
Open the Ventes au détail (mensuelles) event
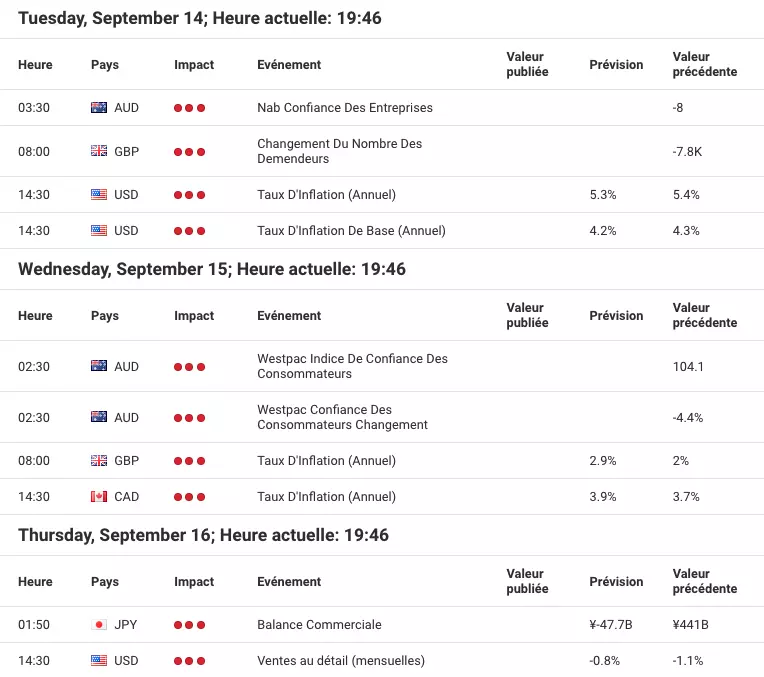pos(341,660)
